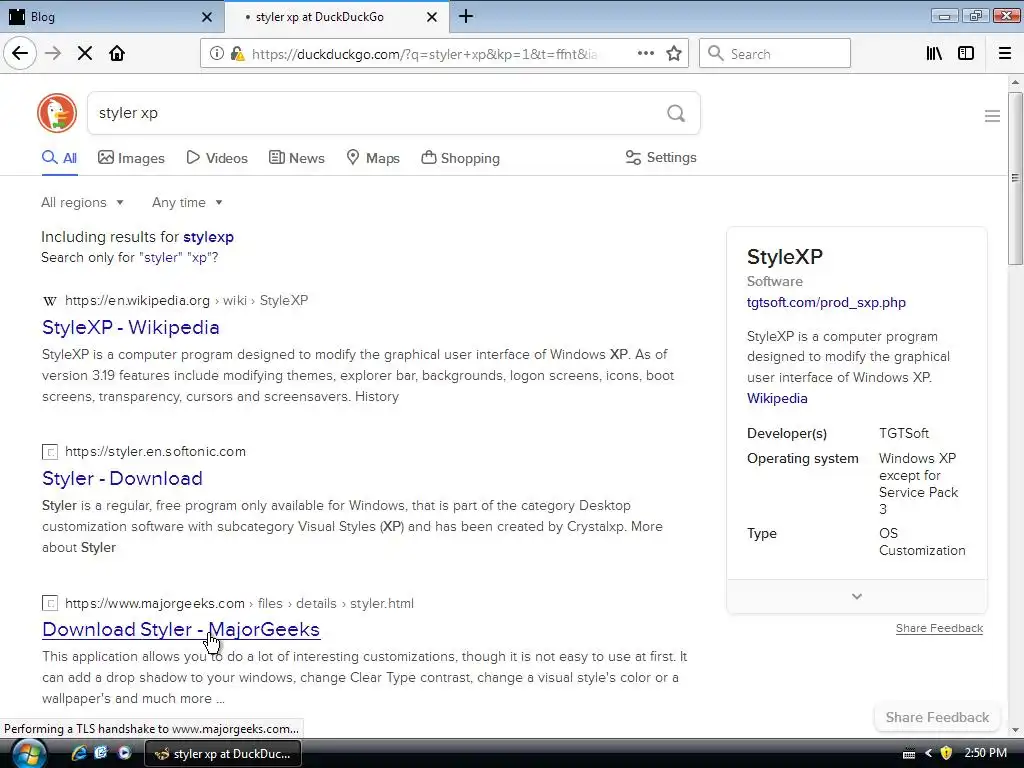Click the keyboard tray icon
The width and height of the screenshot is (1024, 768).
(908, 754)
